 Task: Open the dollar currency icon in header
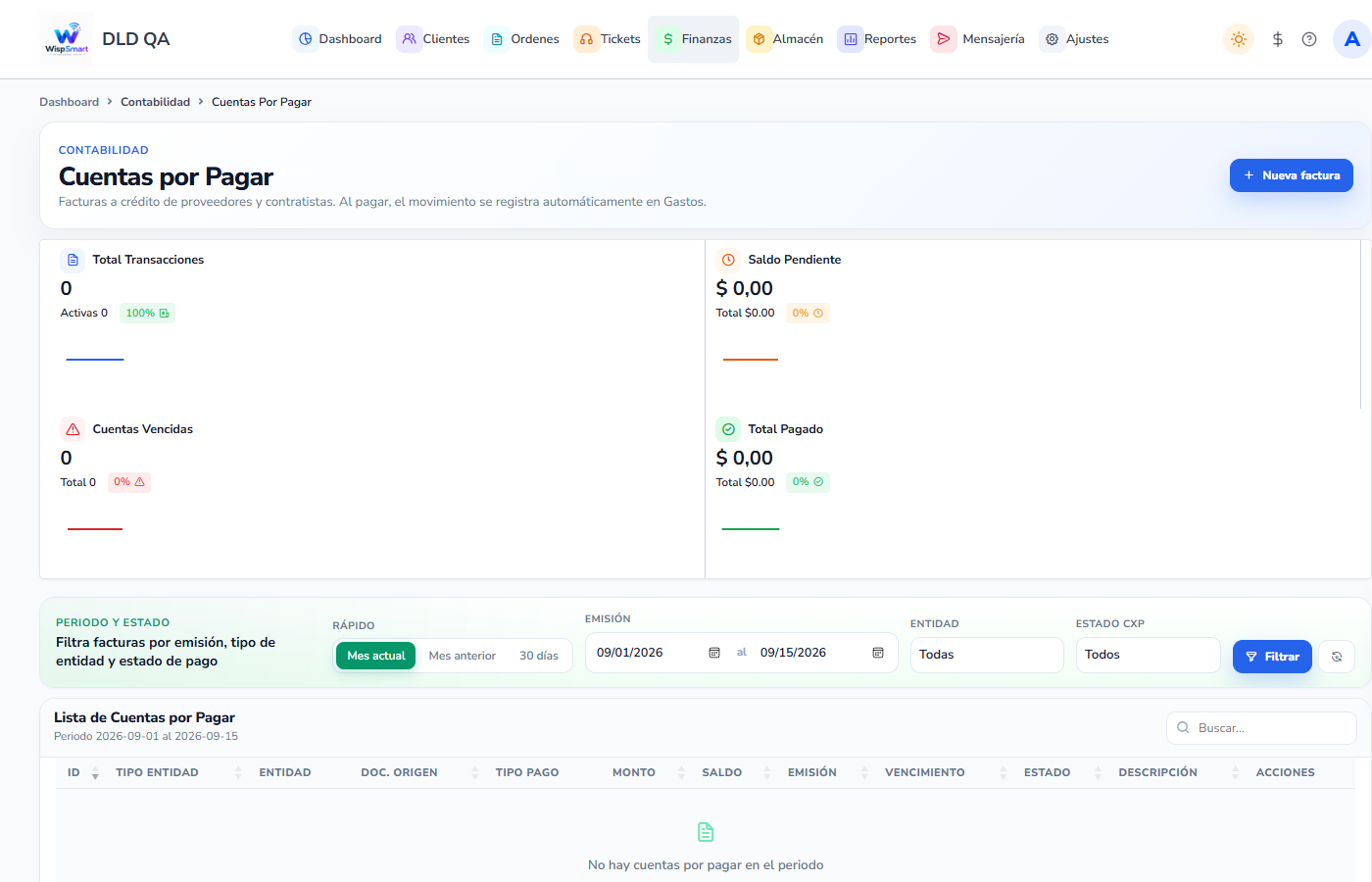click(x=1278, y=39)
